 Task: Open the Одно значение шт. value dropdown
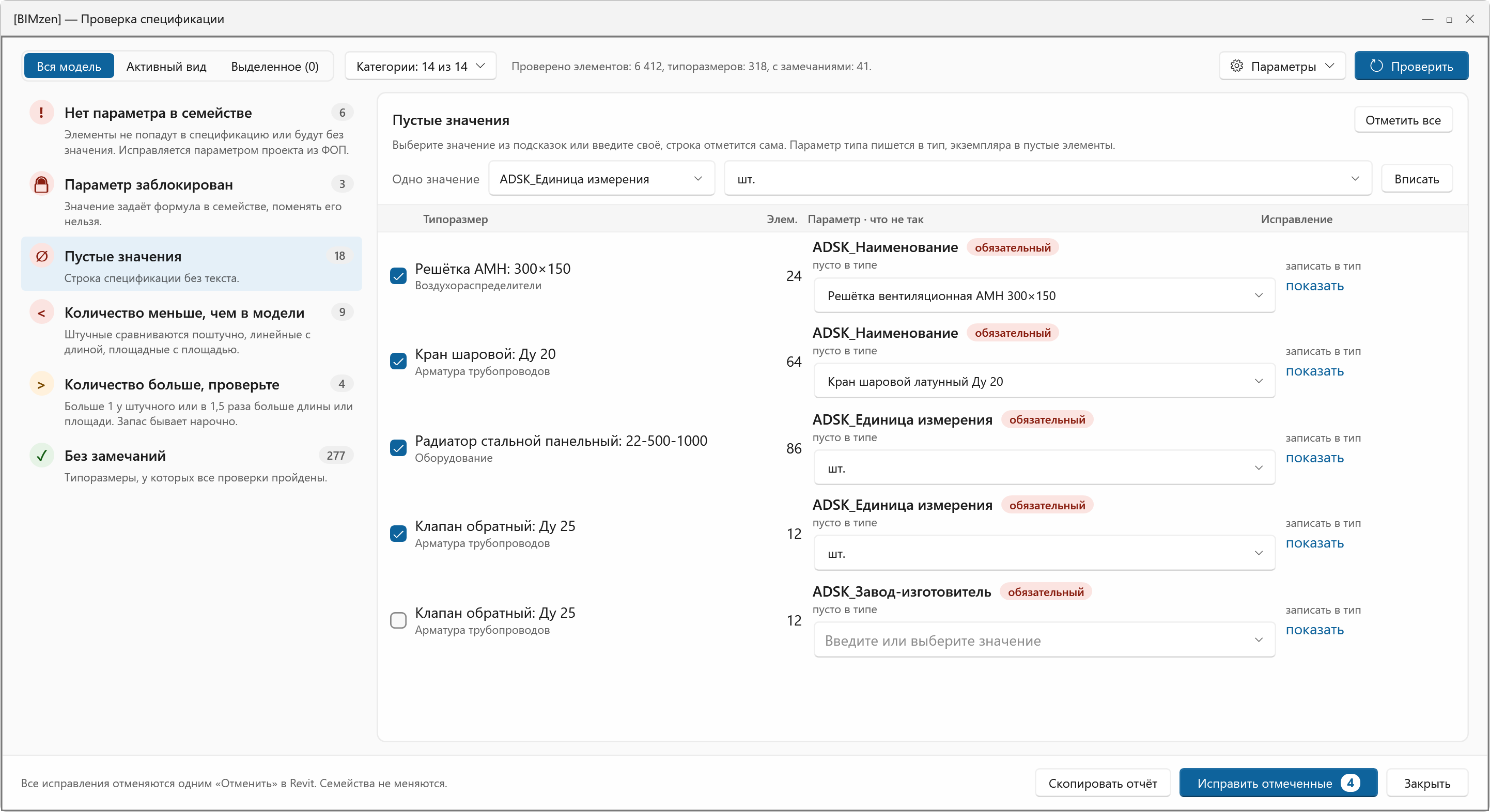(1048, 179)
